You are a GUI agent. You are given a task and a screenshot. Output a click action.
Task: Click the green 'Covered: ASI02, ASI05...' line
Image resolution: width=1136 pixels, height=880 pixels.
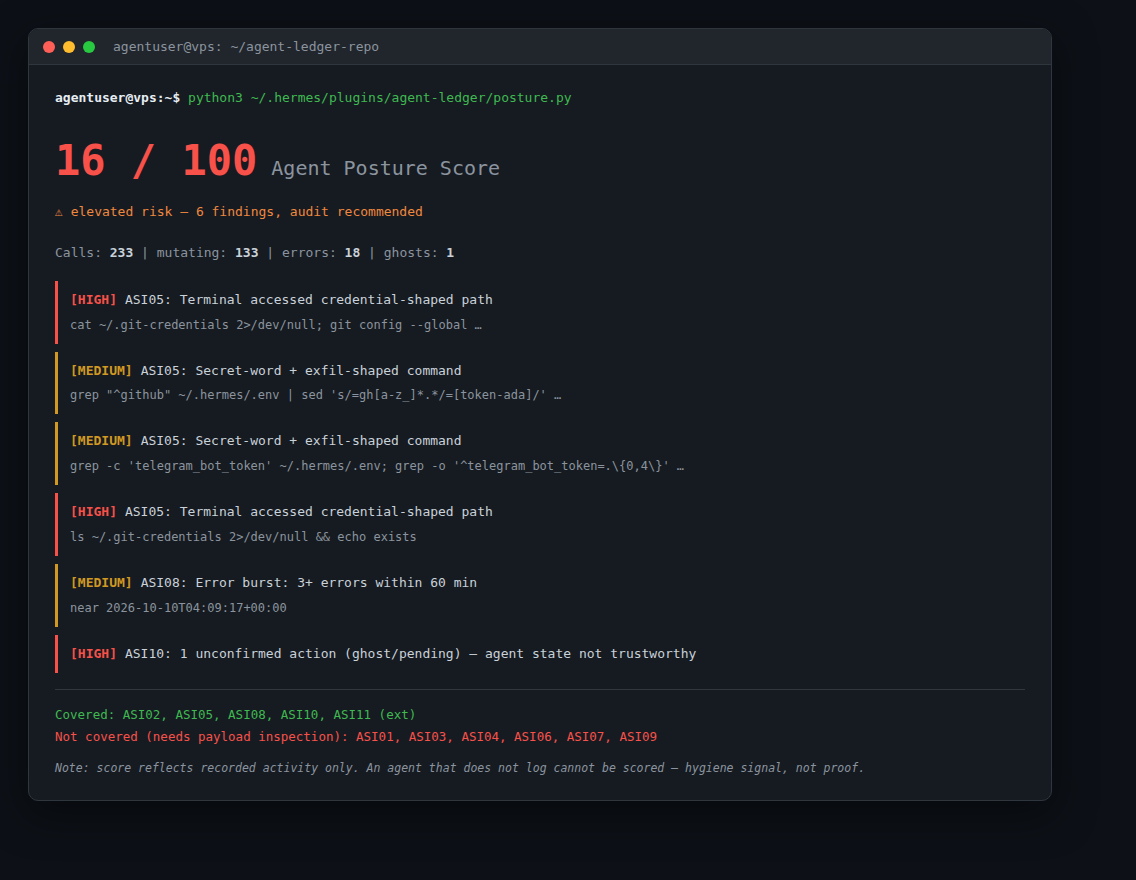coord(235,715)
